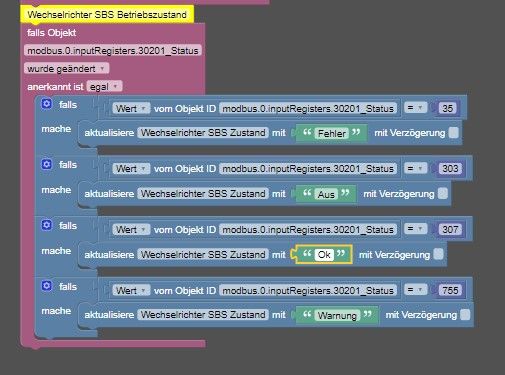Select Wechselrichter SBS Zustand target in the Aus row

203,193
